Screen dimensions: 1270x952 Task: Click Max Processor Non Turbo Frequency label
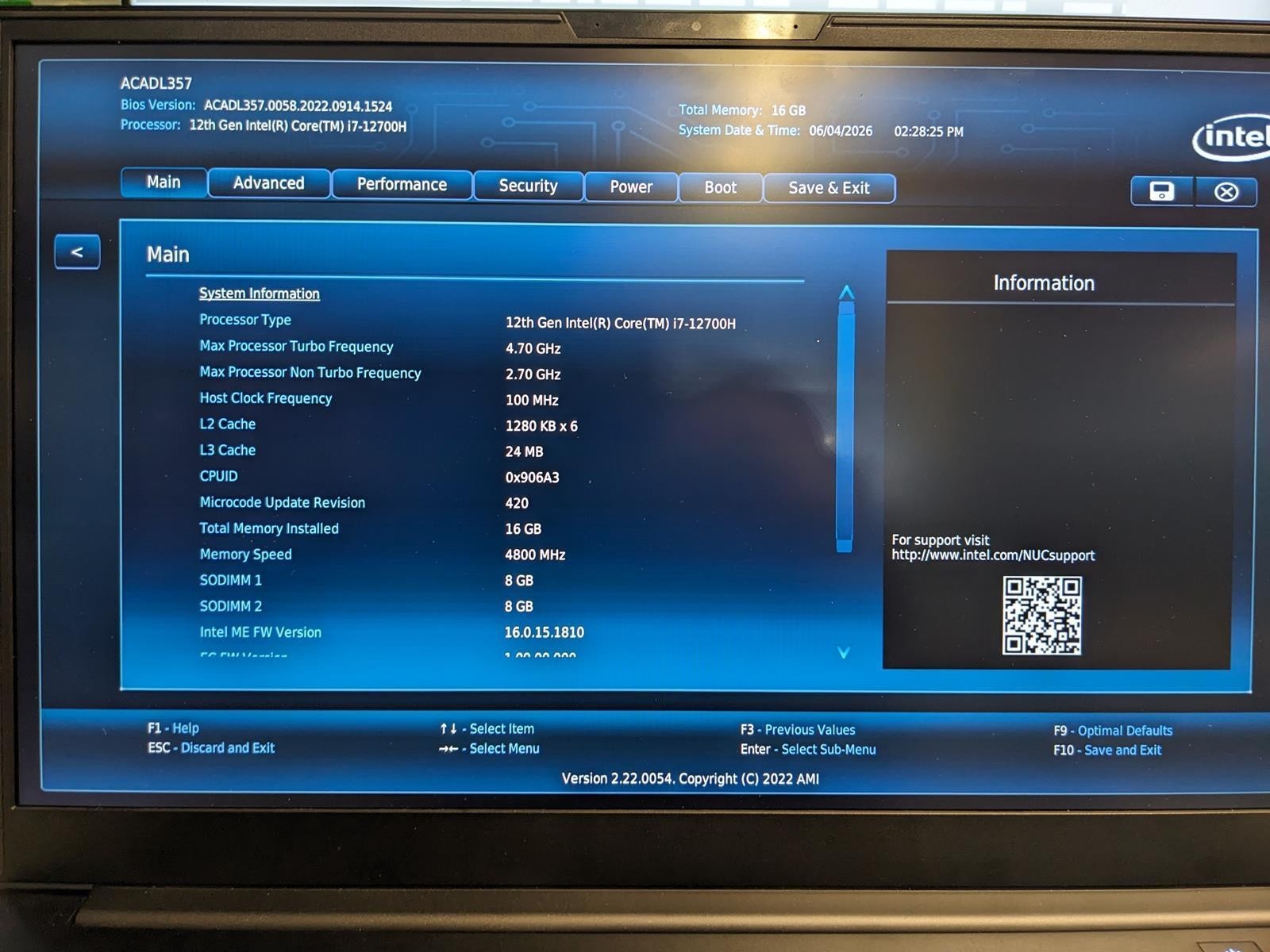coord(310,372)
